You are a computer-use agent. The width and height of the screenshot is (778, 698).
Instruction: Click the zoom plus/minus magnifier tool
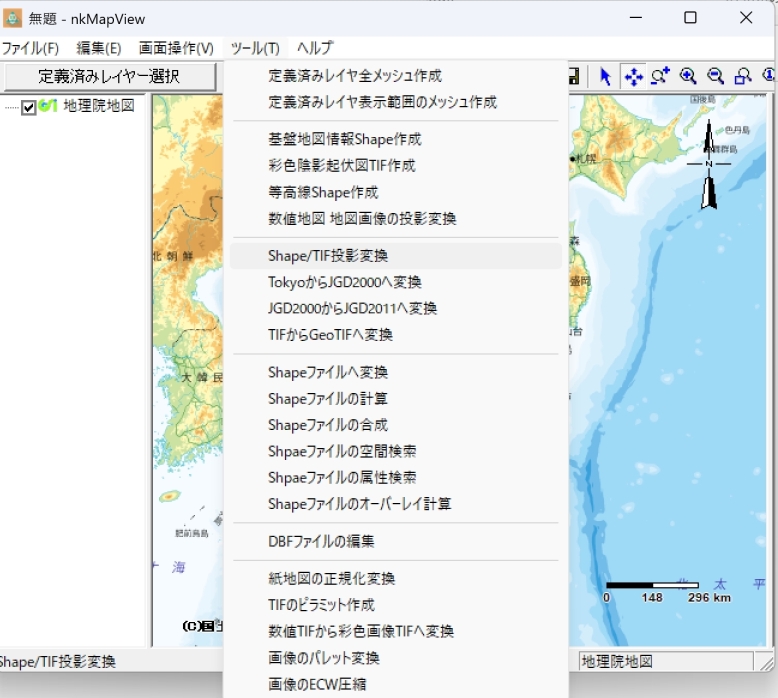tap(660, 76)
